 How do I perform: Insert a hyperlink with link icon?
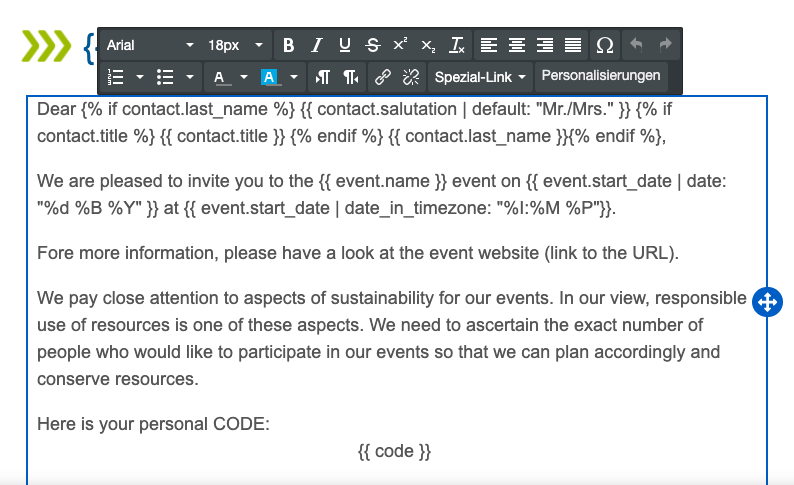point(382,77)
